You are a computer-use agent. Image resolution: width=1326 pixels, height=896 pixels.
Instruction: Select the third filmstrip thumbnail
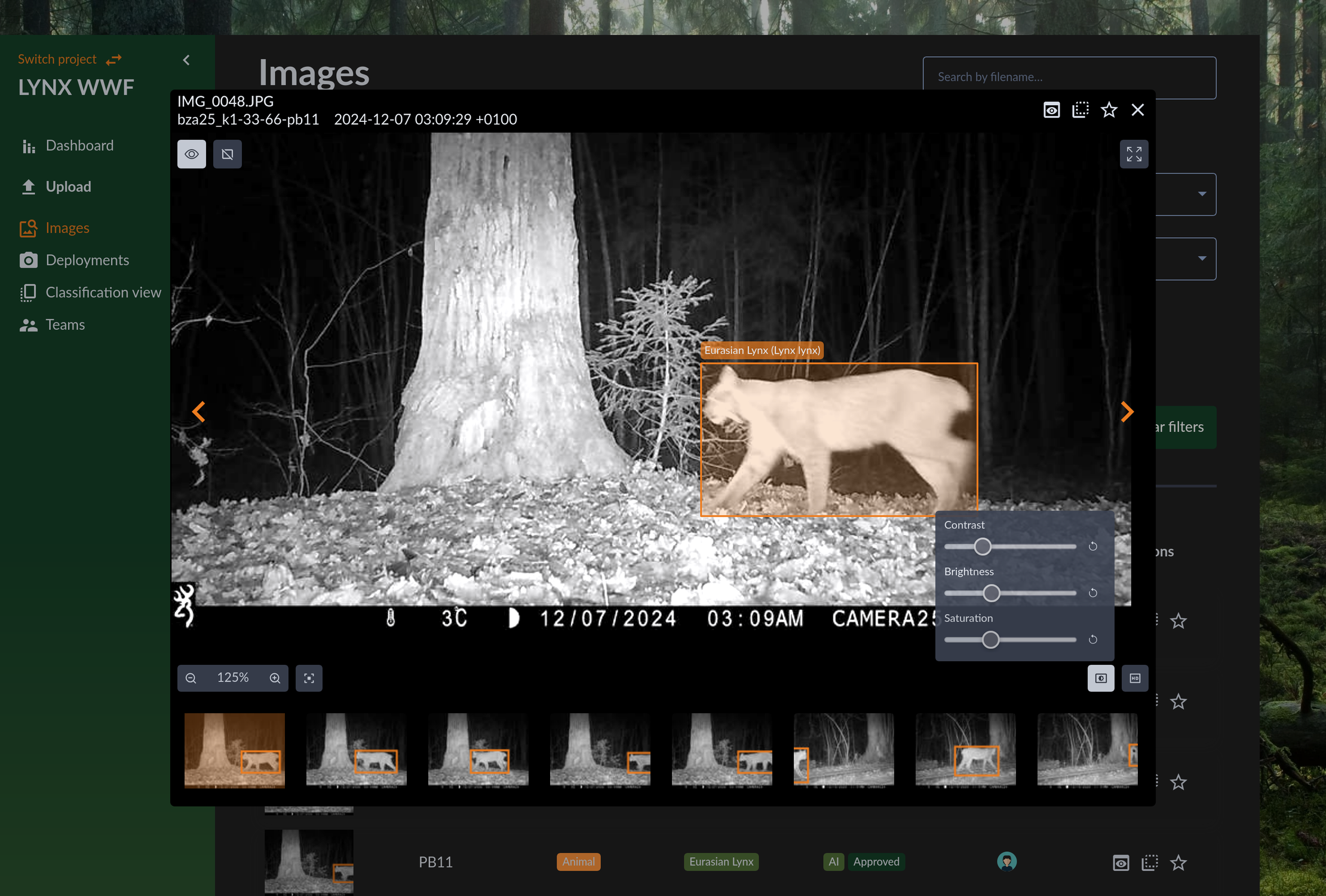(x=478, y=751)
